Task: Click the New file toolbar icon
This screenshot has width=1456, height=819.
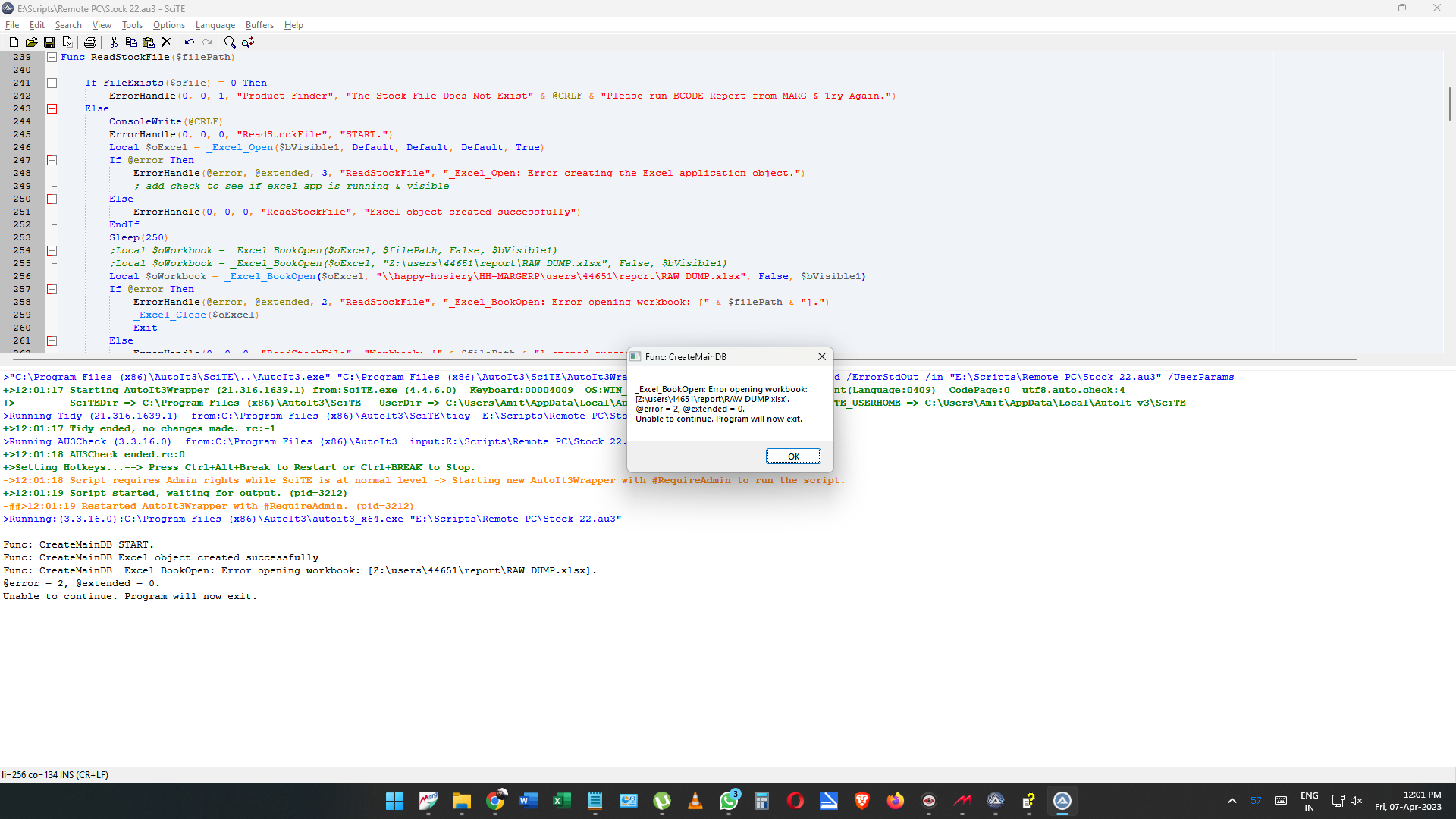Action: click(14, 42)
